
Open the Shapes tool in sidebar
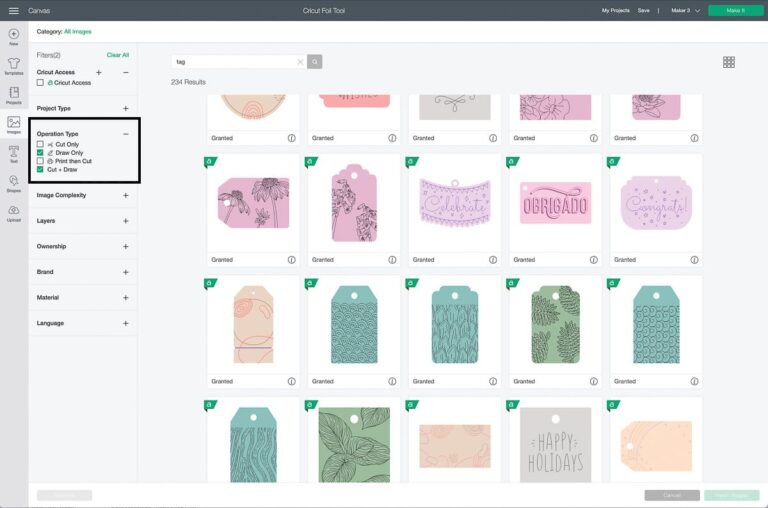[13, 181]
